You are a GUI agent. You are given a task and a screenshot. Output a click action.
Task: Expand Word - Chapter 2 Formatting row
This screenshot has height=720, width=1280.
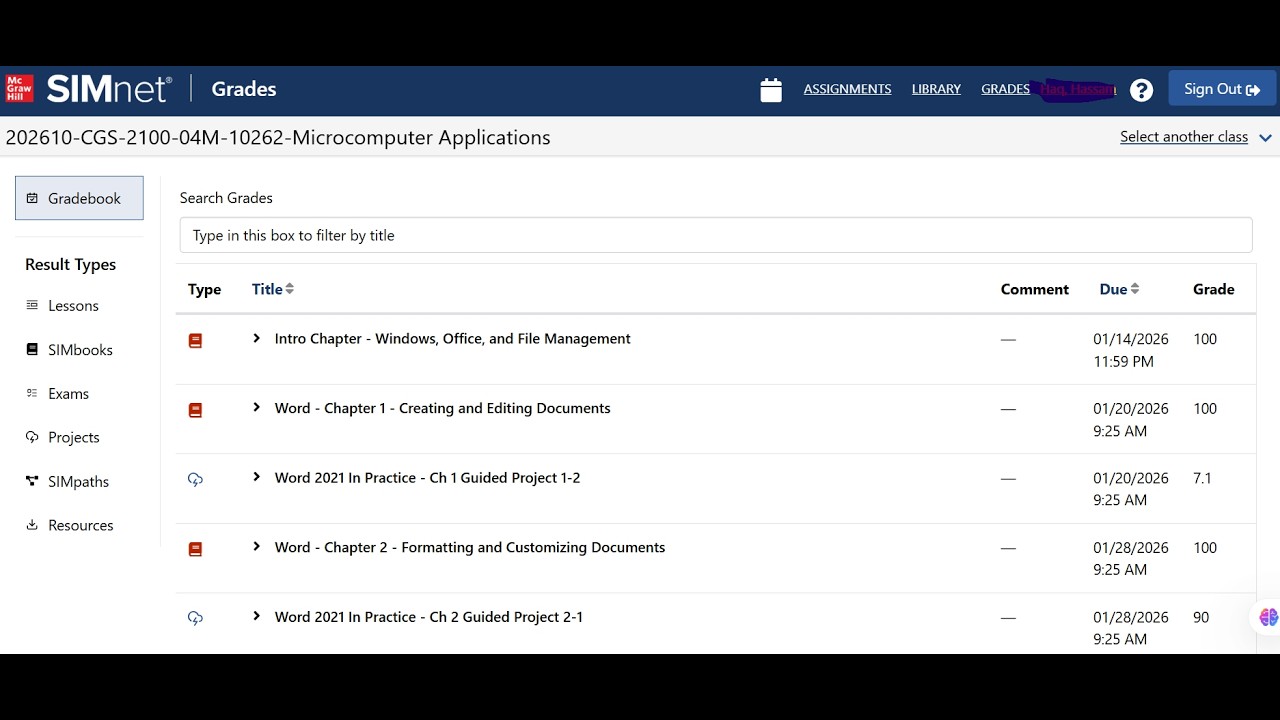(x=256, y=547)
